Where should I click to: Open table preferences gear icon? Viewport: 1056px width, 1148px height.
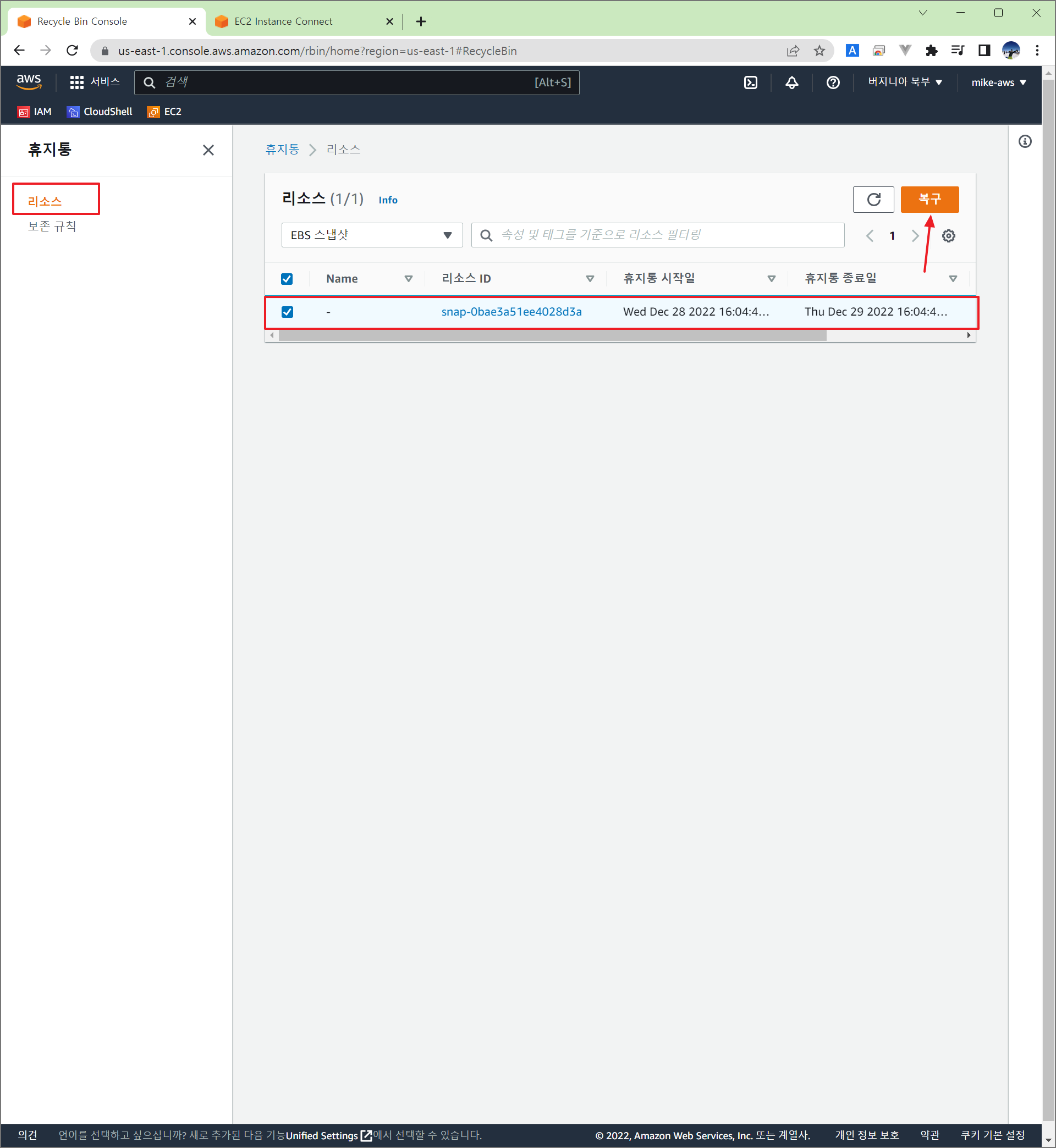point(948,235)
